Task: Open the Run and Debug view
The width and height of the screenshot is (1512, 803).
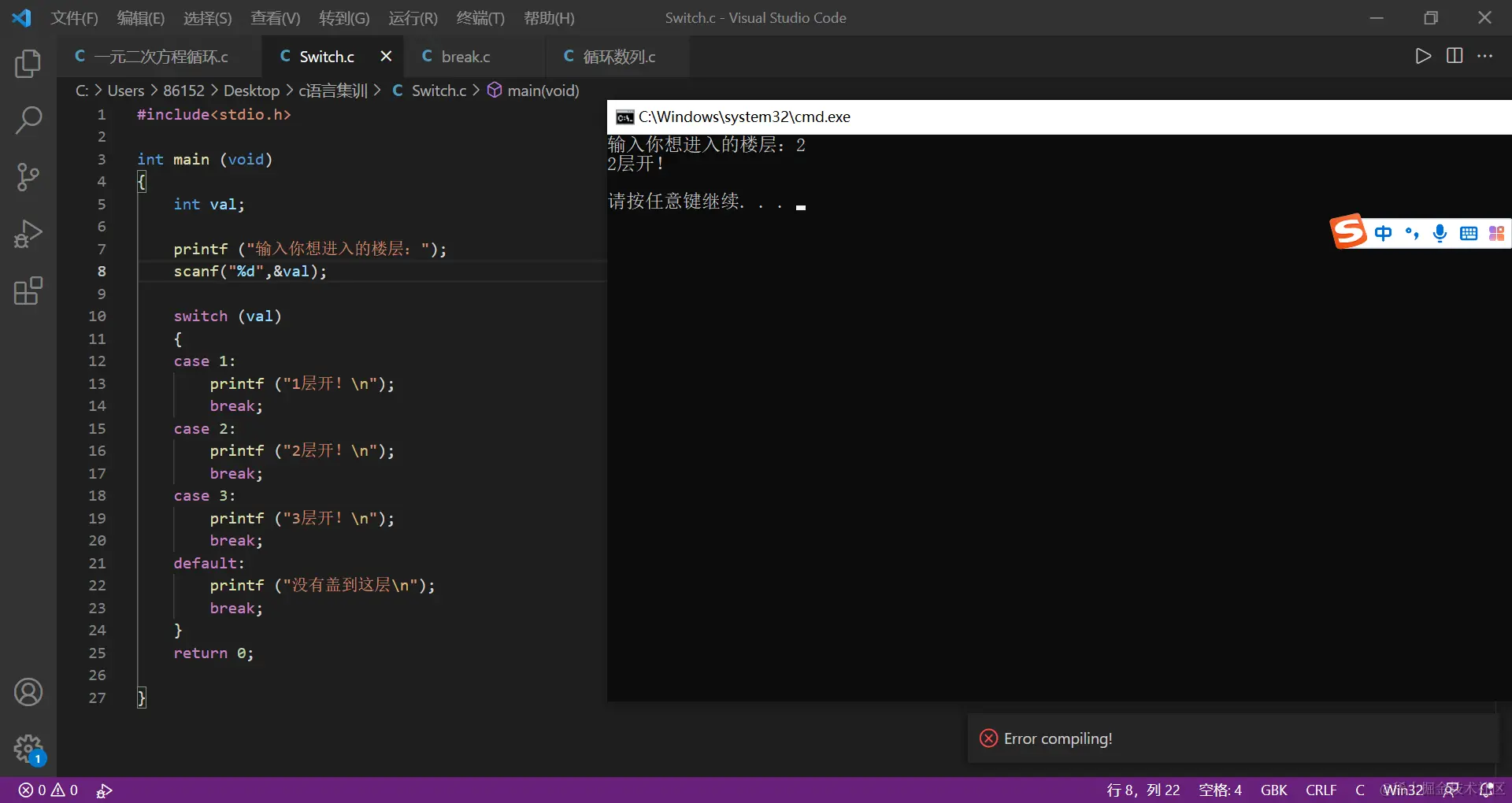Action: [x=28, y=234]
